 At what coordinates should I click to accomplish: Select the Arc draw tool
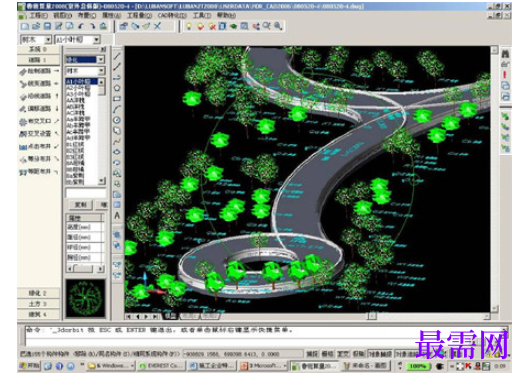point(117,109)
